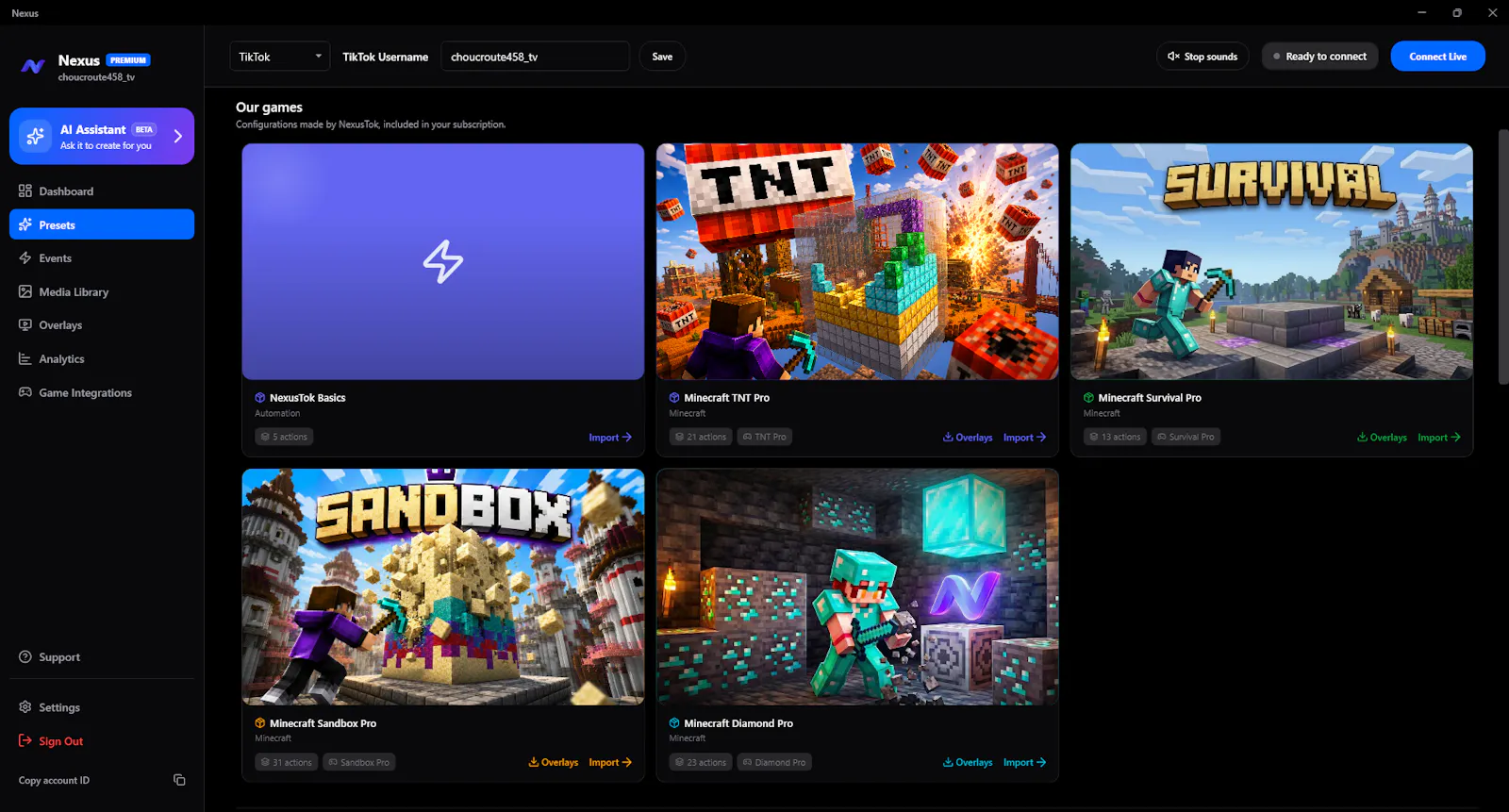
Task: Import the Minecraft Sandbox Pro preset
Action: pos(610,762)
